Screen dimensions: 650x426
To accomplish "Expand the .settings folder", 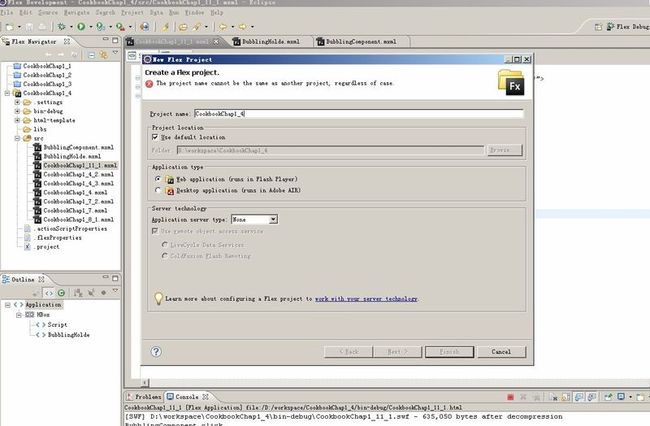I will click(x=17, y=102).
